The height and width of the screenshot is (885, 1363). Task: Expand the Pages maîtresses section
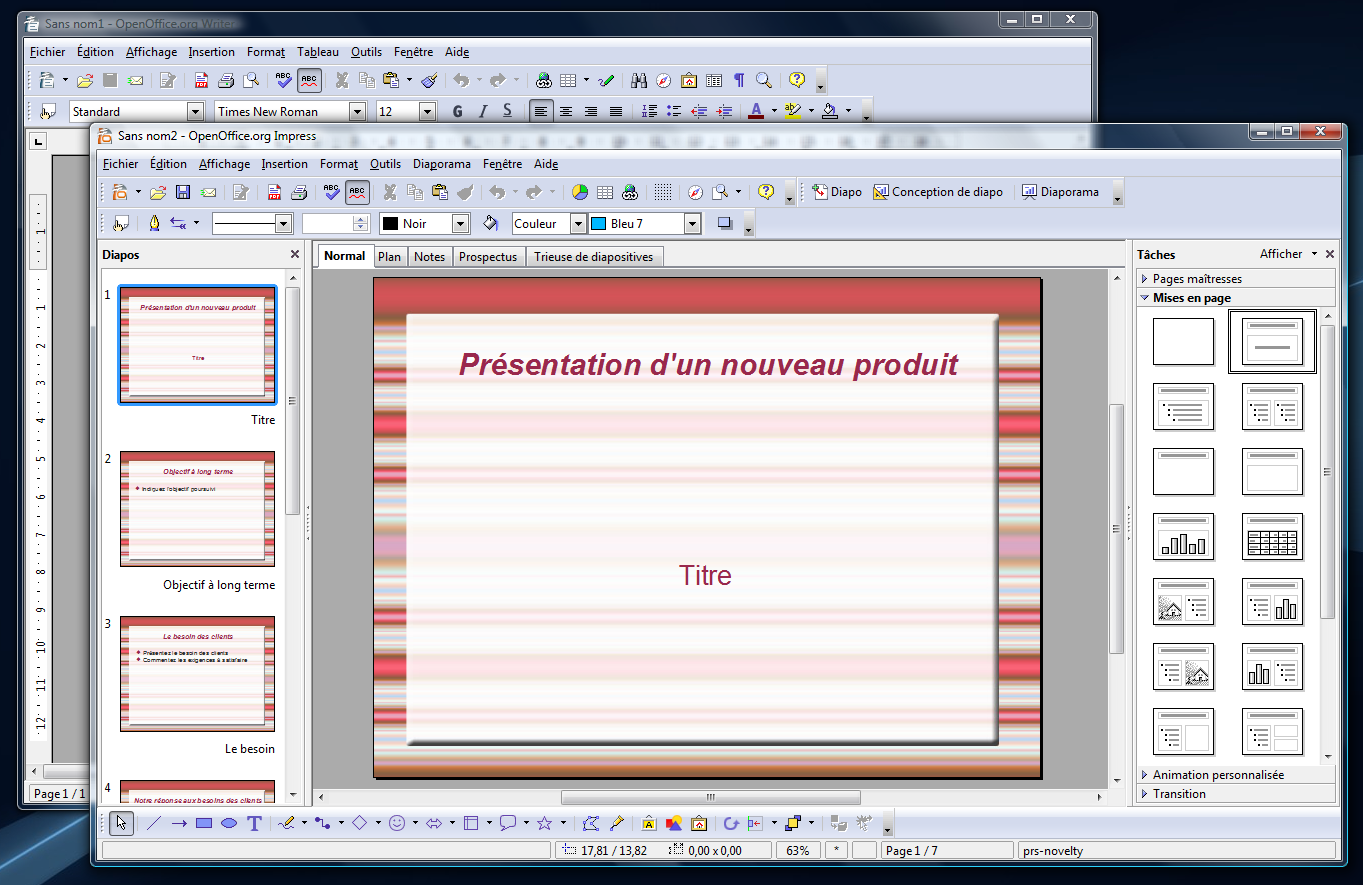pos(1197,279)
